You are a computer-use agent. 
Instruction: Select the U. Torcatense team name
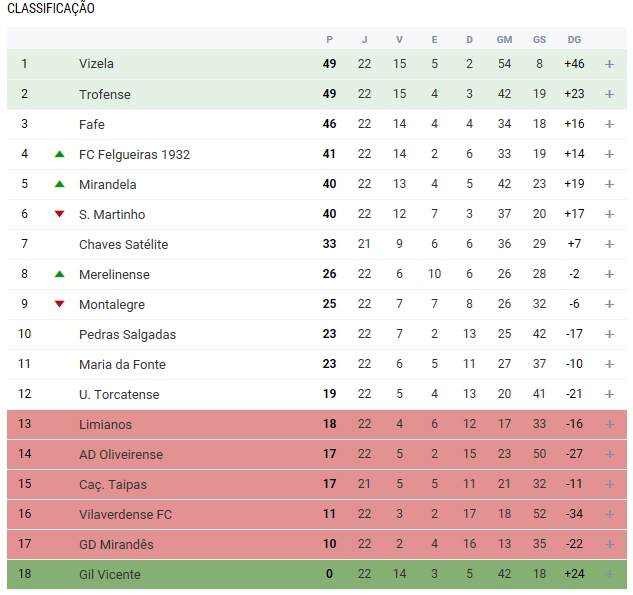point(119,394)
